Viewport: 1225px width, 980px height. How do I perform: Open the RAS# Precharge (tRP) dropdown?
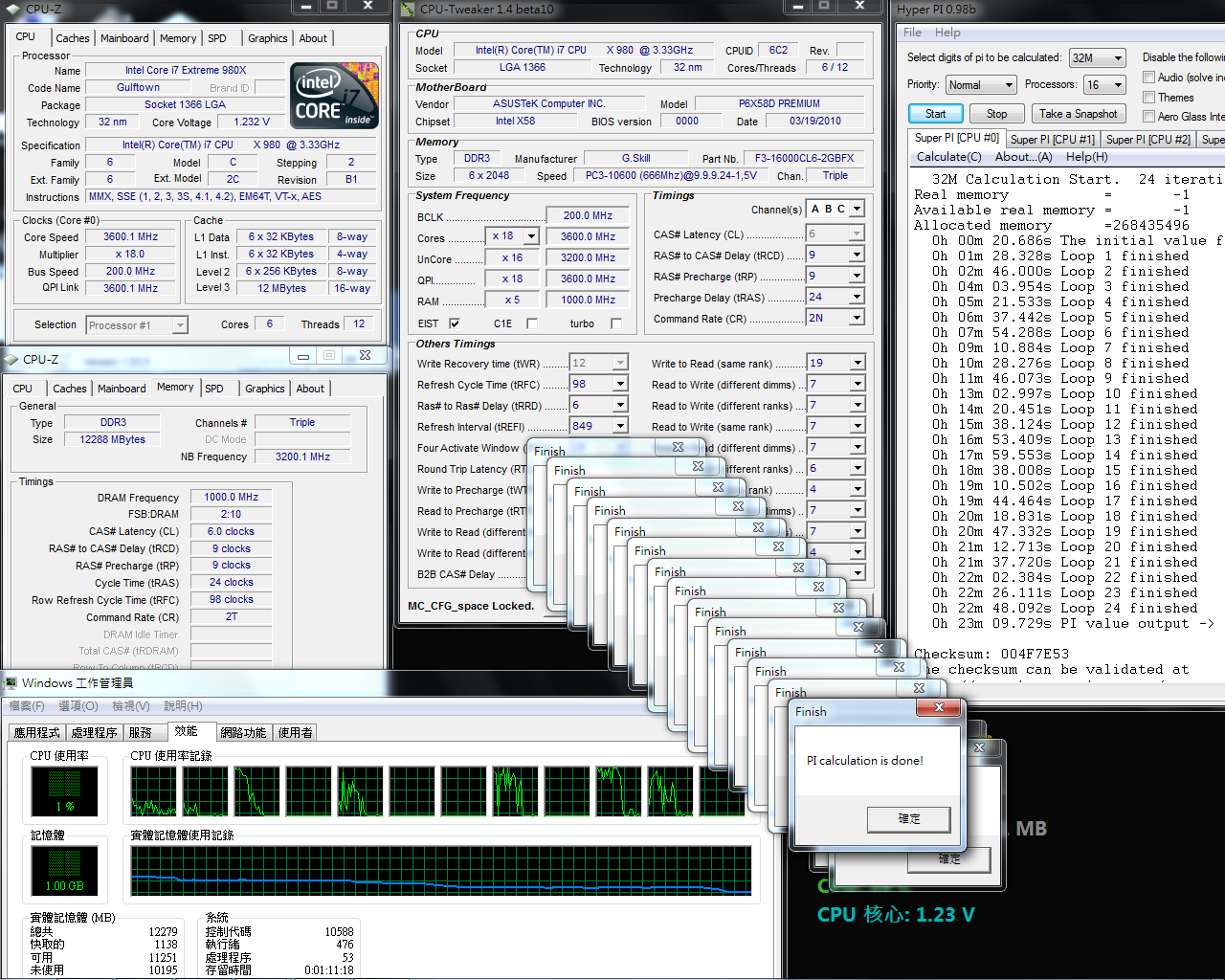tap(857, 276)
